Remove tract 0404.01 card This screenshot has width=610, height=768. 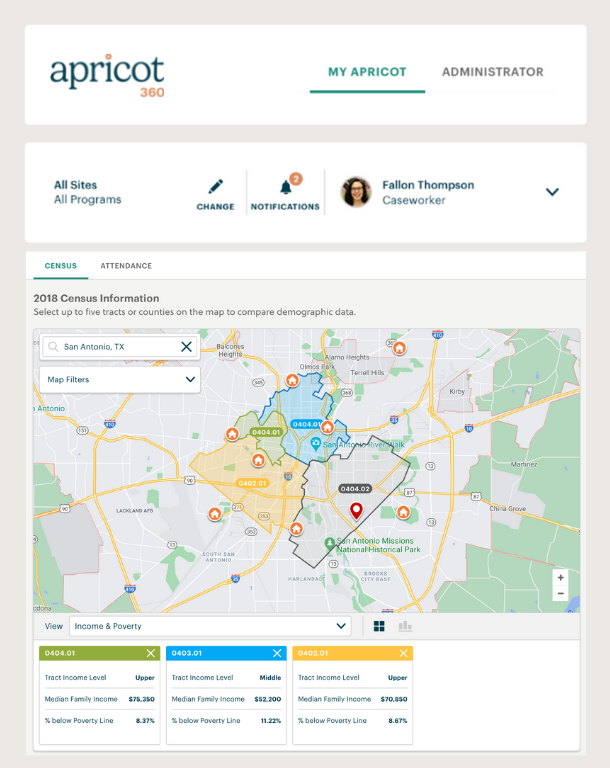pos(151,653)
